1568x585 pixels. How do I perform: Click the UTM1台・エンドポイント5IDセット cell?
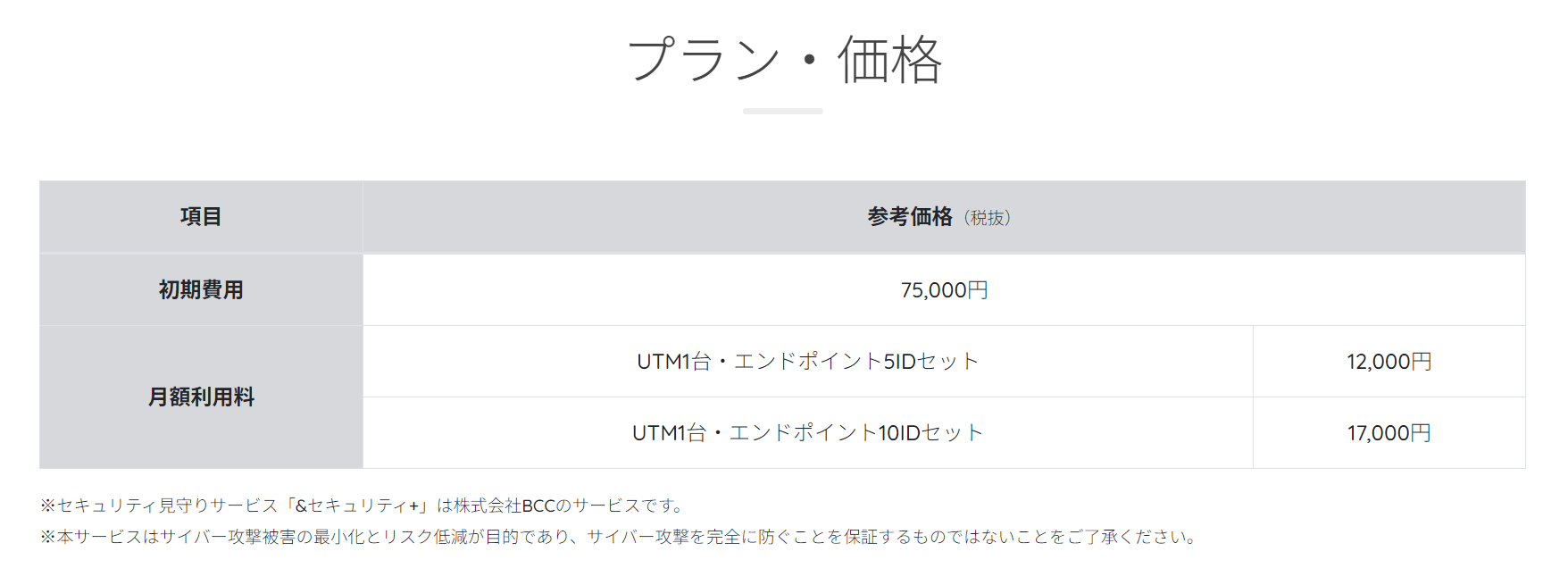[x=807, y=362]
